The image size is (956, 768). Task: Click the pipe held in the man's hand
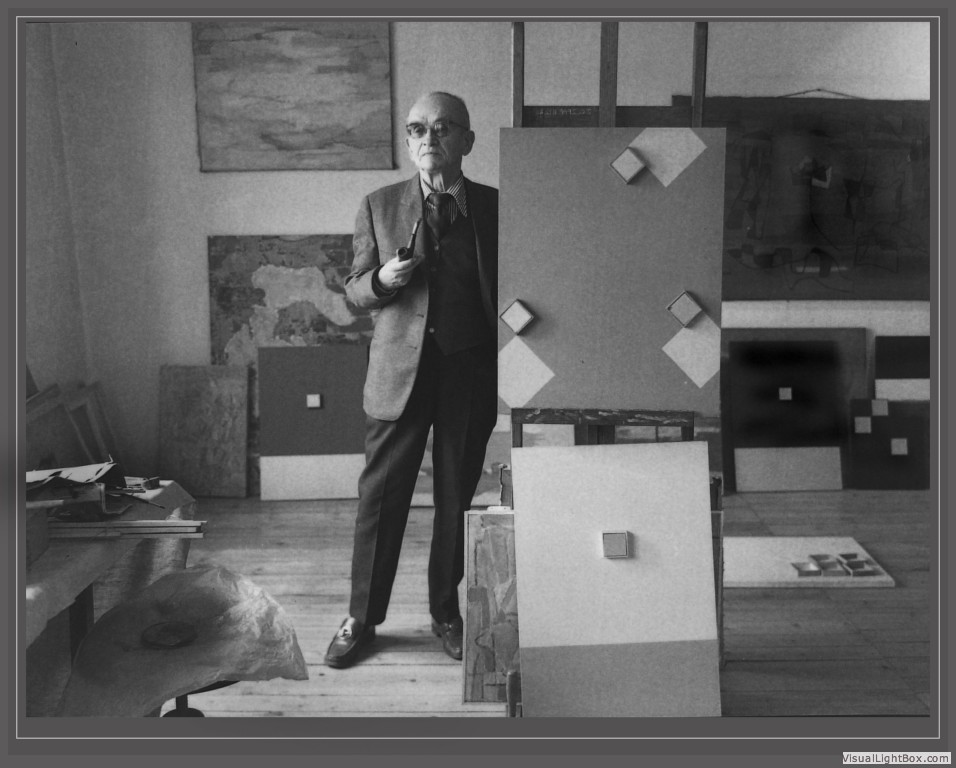coord(410,243)
